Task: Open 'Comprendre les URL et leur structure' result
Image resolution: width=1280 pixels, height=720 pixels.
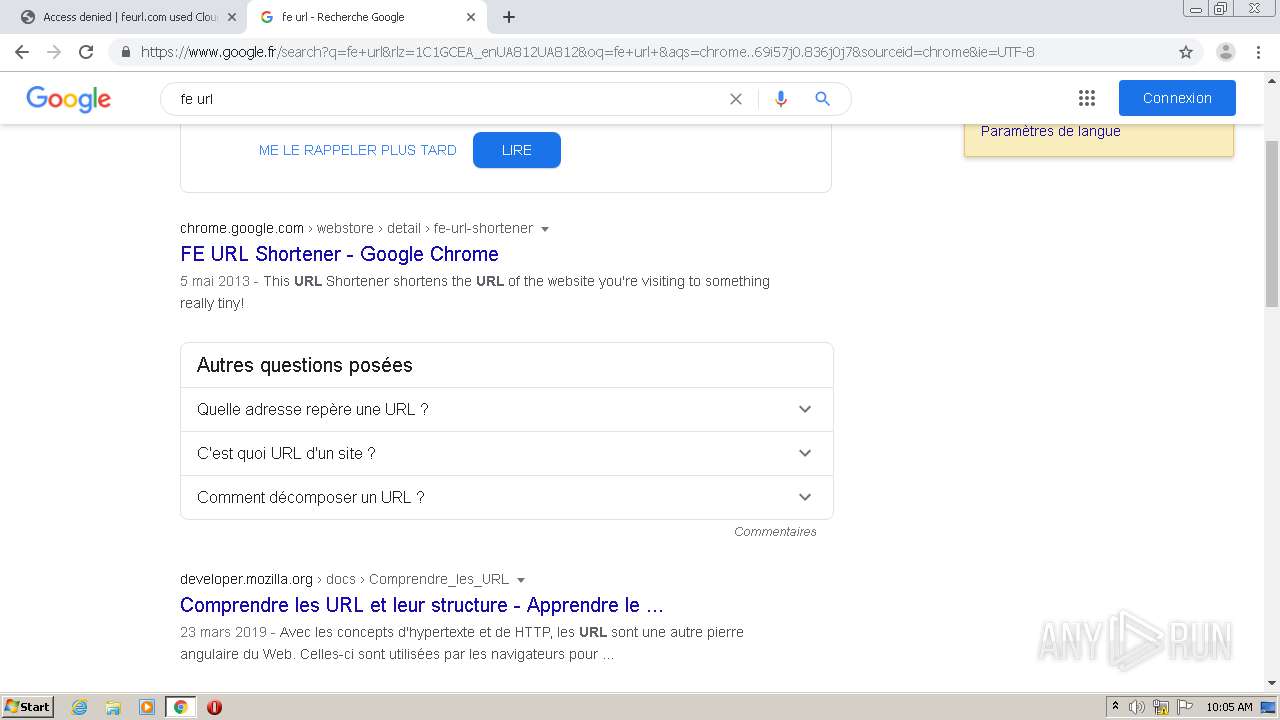Action: pos(422,605)
